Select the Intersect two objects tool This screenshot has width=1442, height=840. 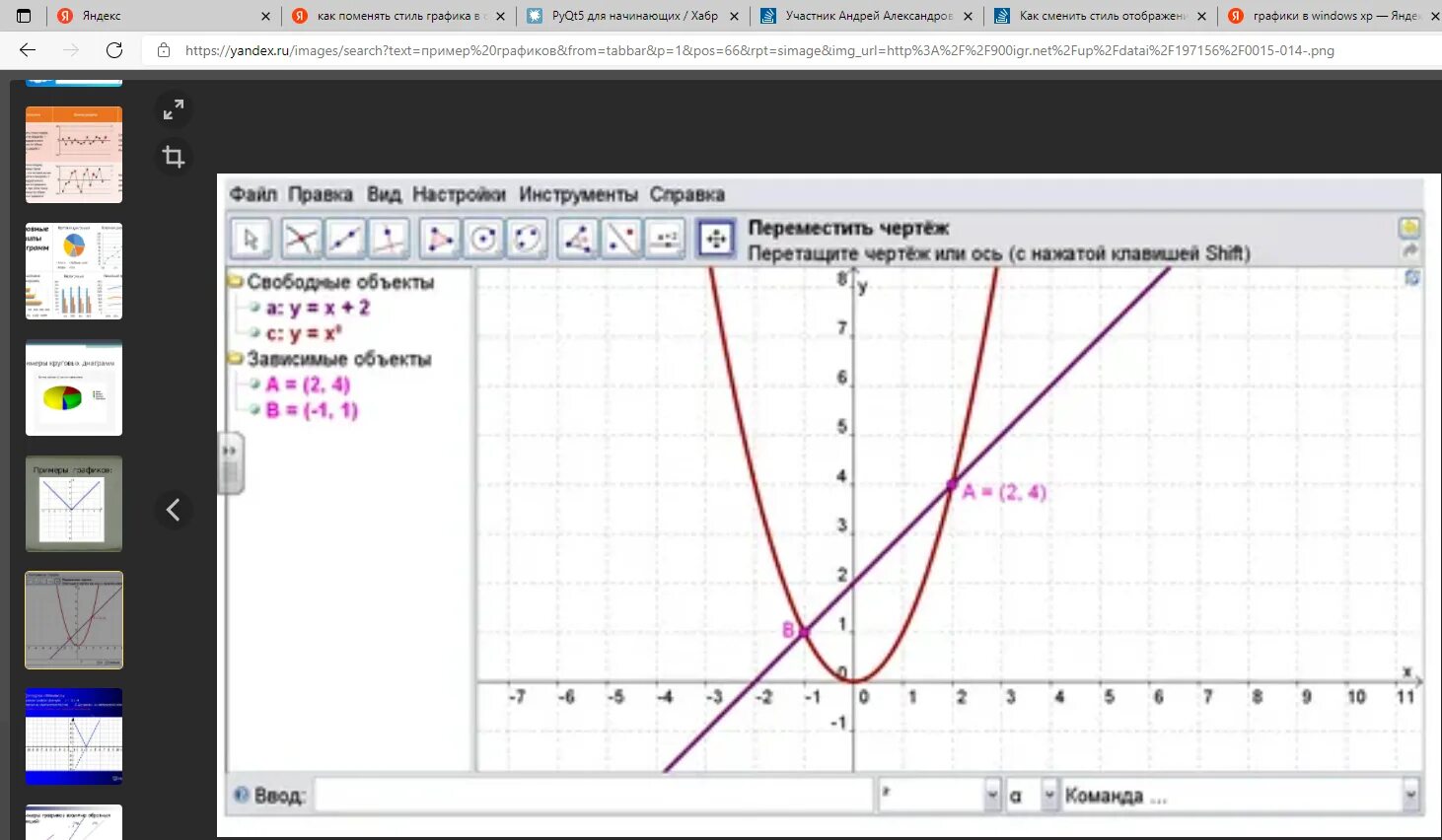(x=301, y=239)
